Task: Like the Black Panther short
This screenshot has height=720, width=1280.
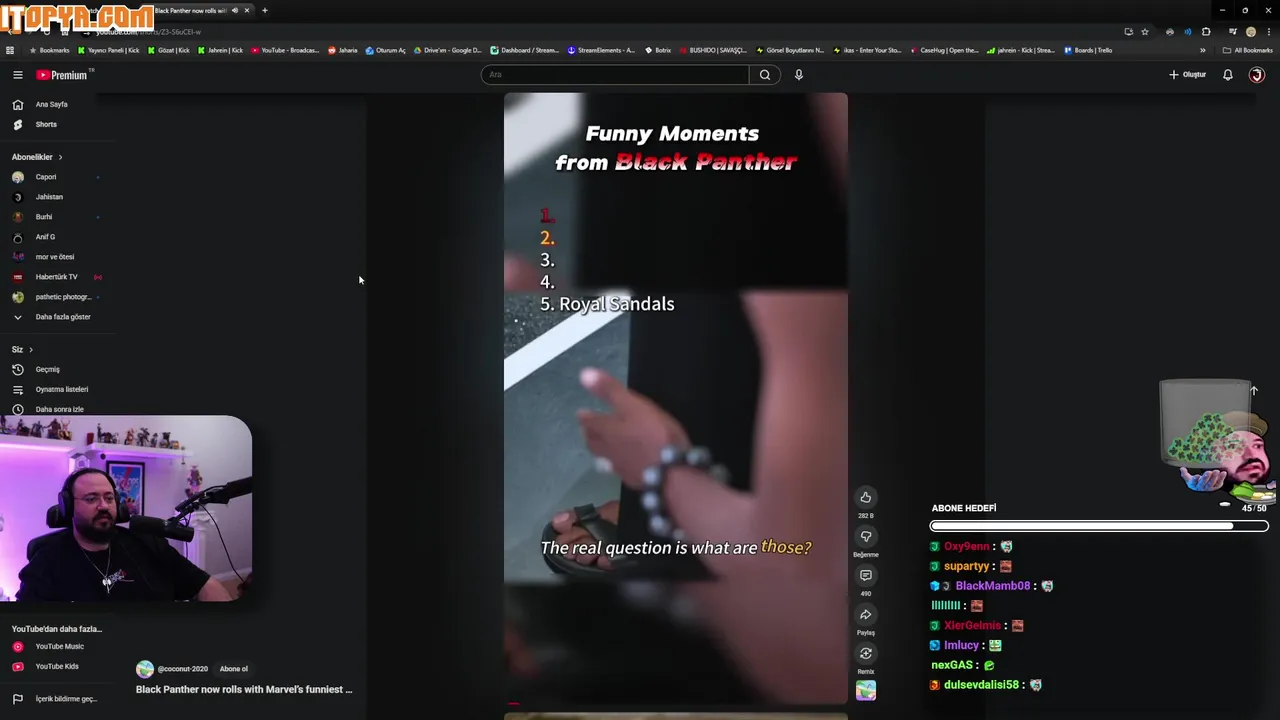Action: click(866, 497)
